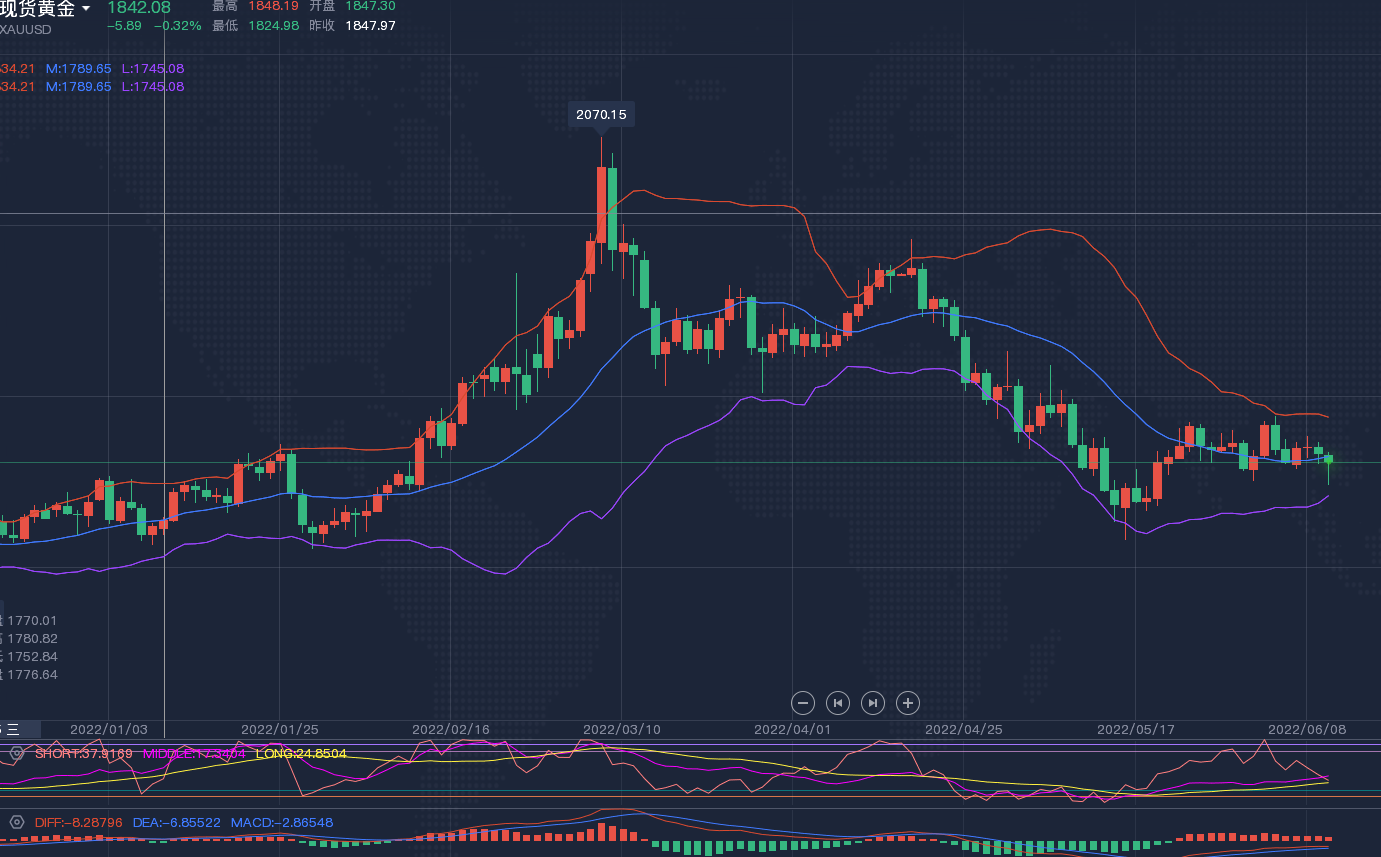Select the 2022/01/25 date on time axis

[x=280, y=729]
